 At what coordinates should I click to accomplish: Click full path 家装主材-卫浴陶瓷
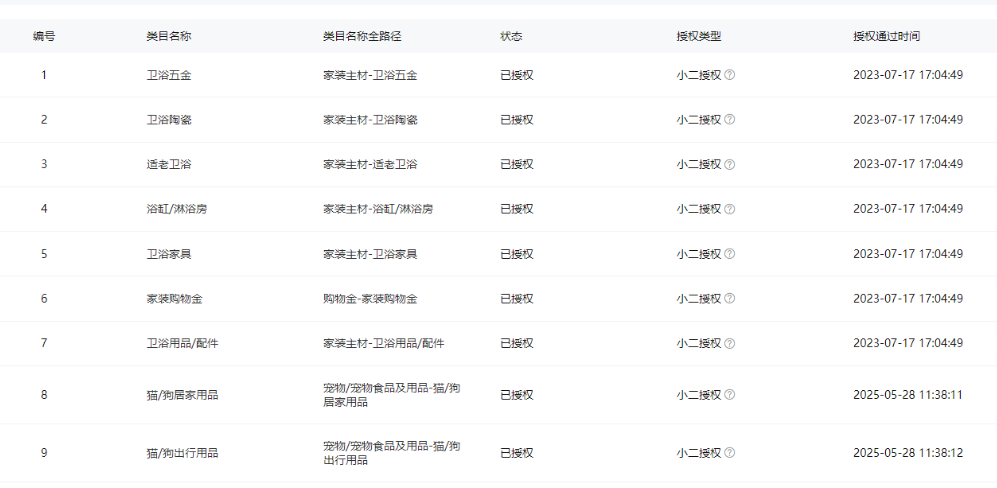pyautogui.click(x=370, y=120)
